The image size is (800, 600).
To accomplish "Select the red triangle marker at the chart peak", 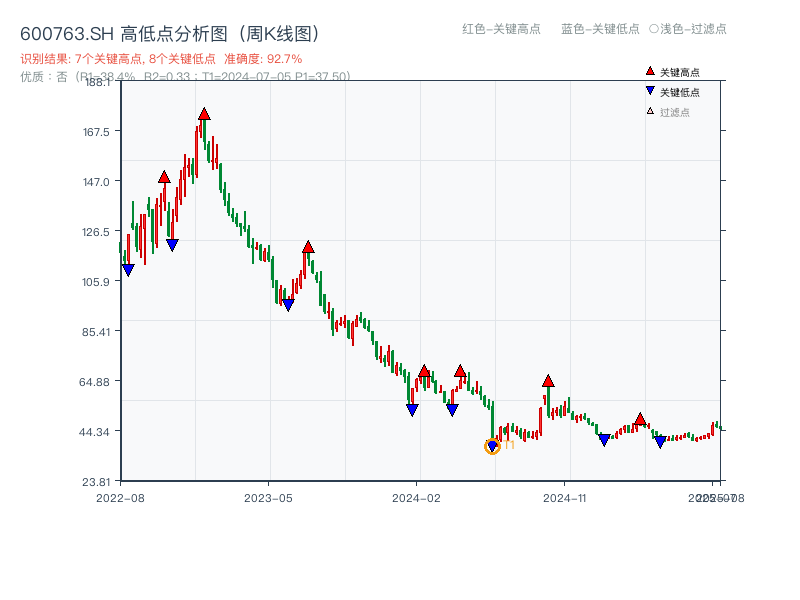I will (x=204, y=115).
